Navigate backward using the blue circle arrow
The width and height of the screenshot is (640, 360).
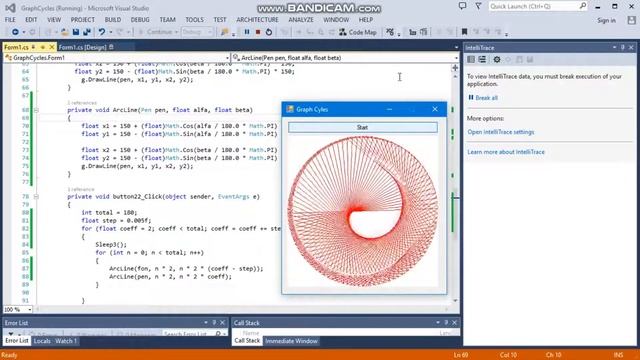(x=16, y=32)
